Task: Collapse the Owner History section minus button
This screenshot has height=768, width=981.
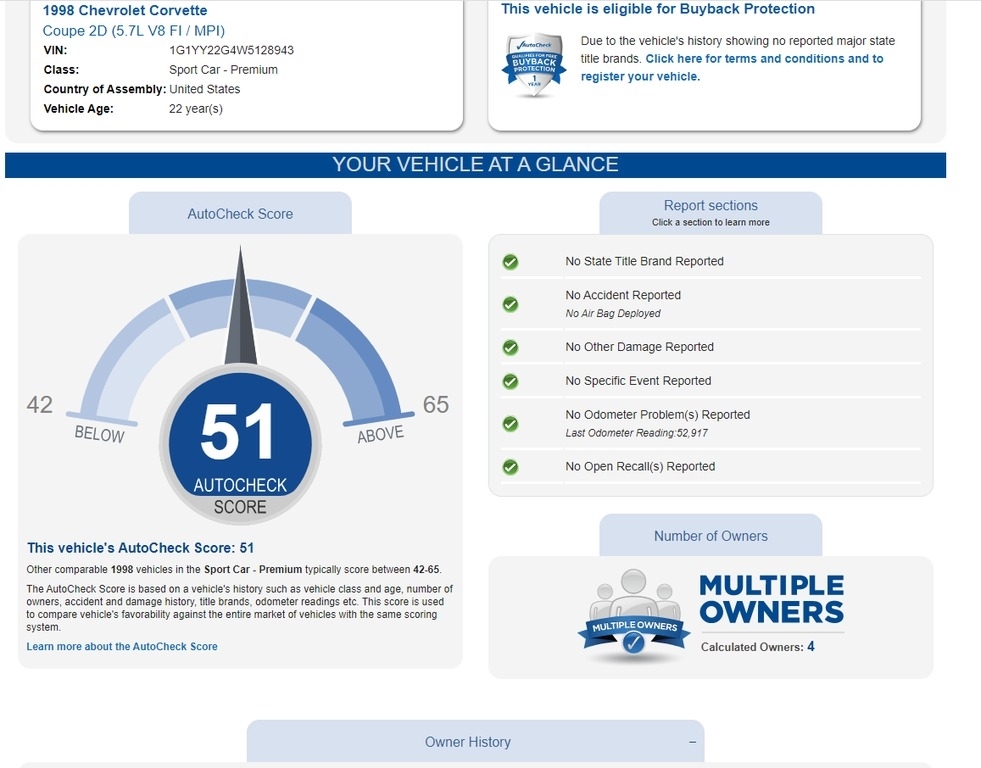Action: [692, 742]
